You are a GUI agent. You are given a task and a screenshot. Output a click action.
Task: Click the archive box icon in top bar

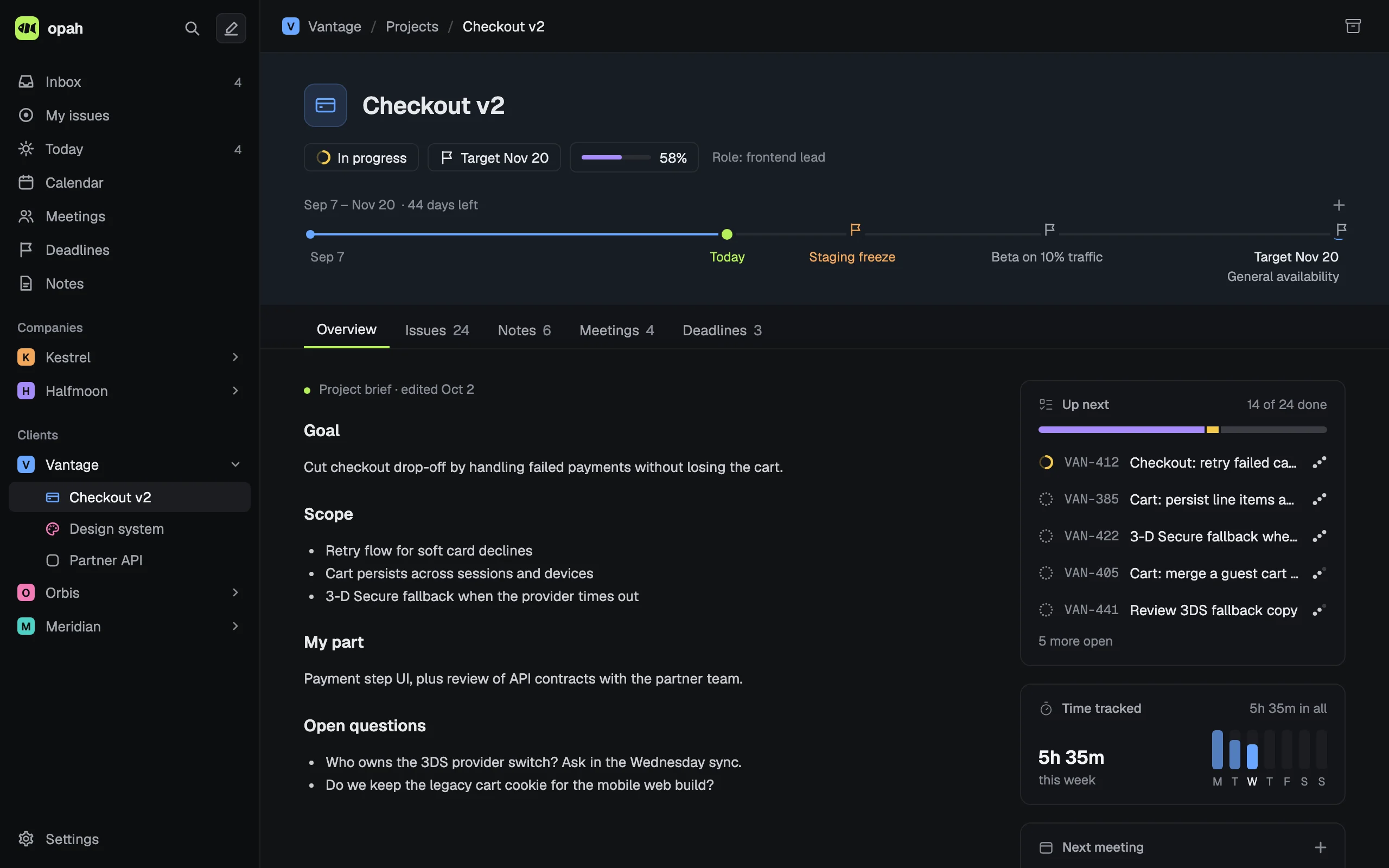[x=1353, y=27]
